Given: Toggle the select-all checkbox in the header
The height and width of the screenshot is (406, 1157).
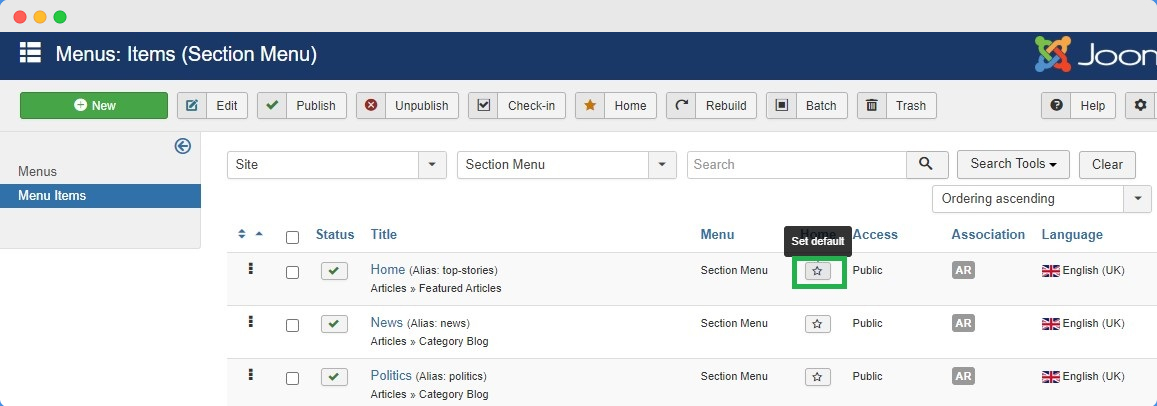Looking at the screenshot, I should [x=292, y=237].
